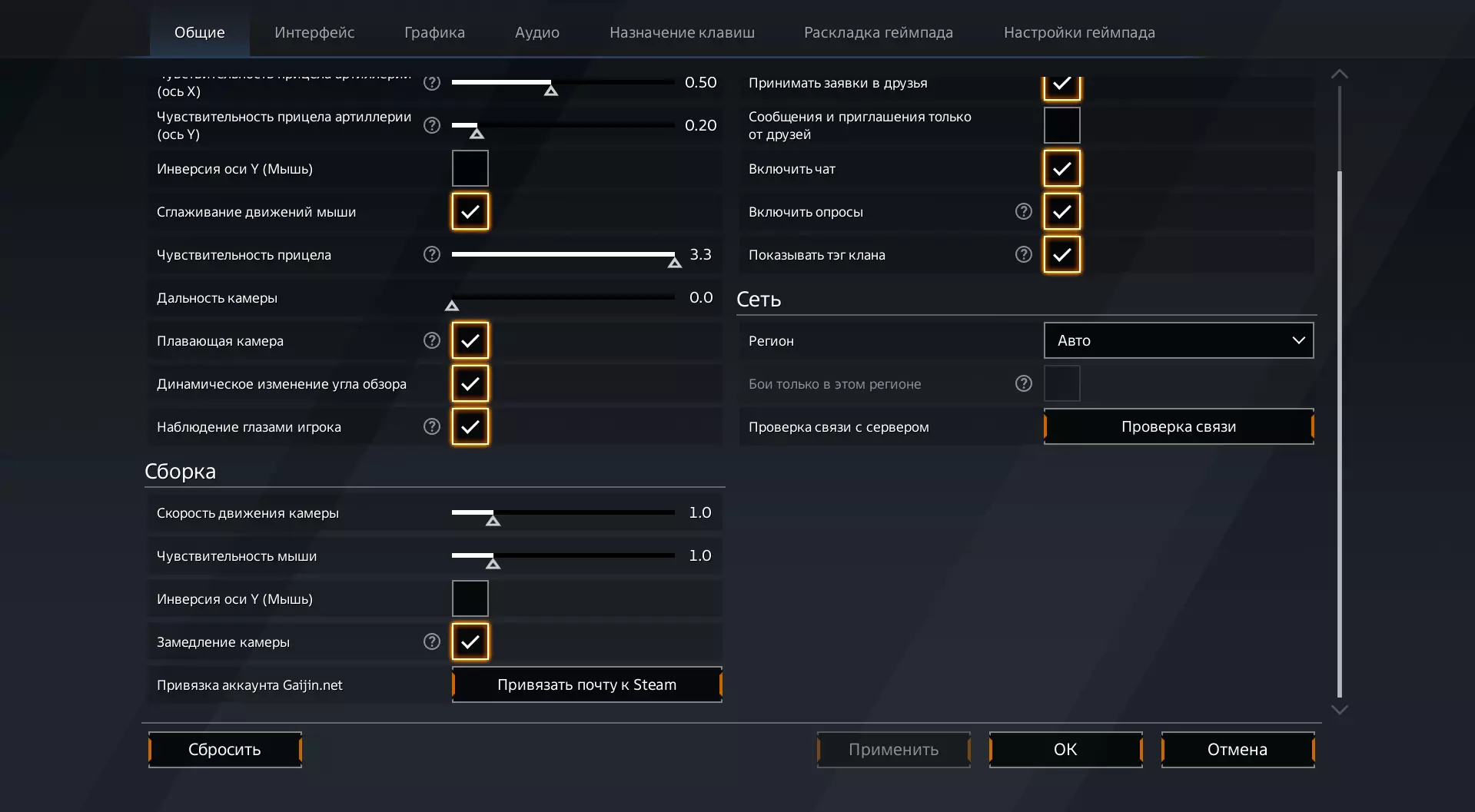Switch to the Раскладка геймпада tab

pyautogui.click(x=879, y=32)
